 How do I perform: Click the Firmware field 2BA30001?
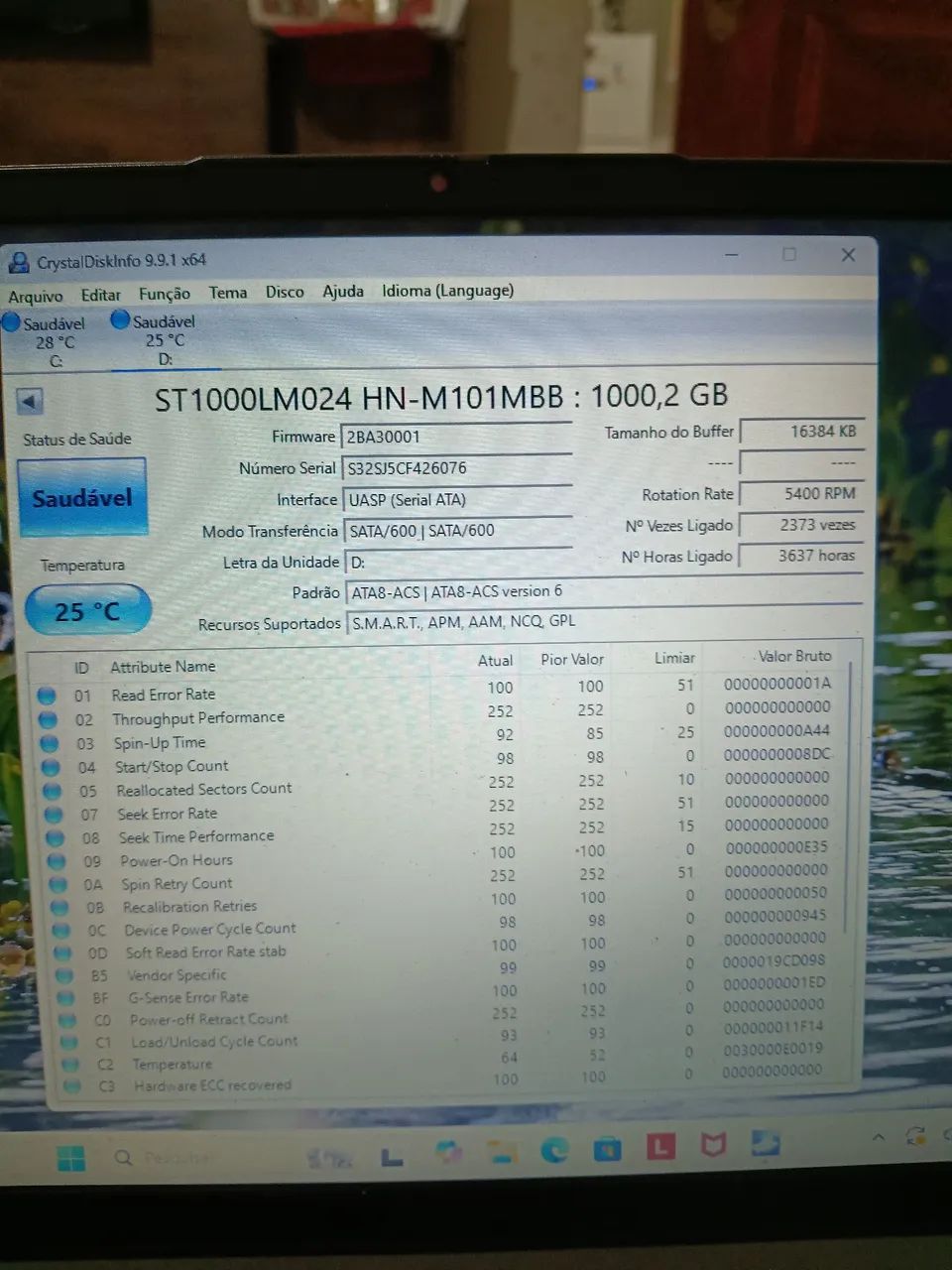[x=456, y=437]
